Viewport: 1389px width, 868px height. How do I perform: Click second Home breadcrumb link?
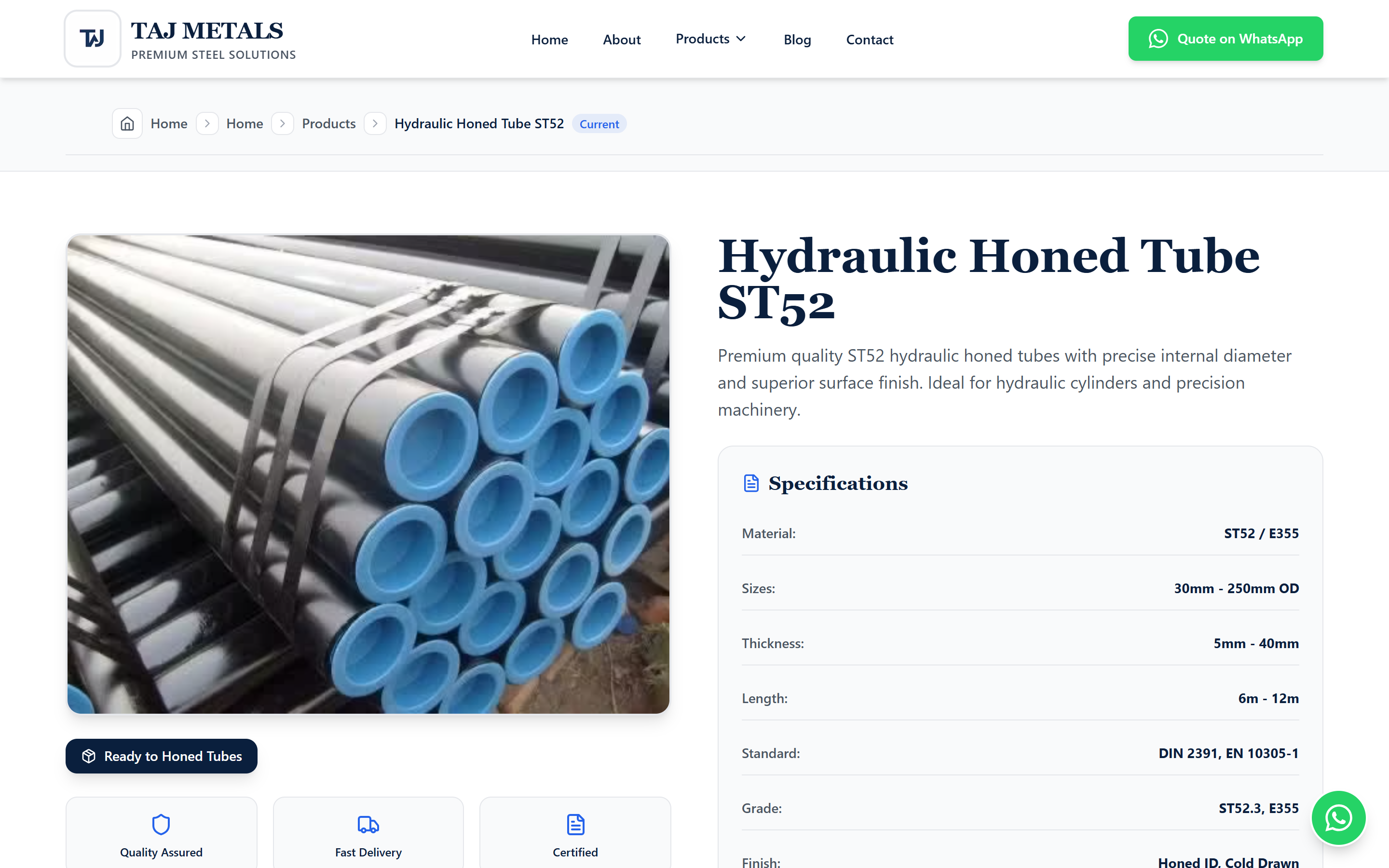click(x=245, y=124)
